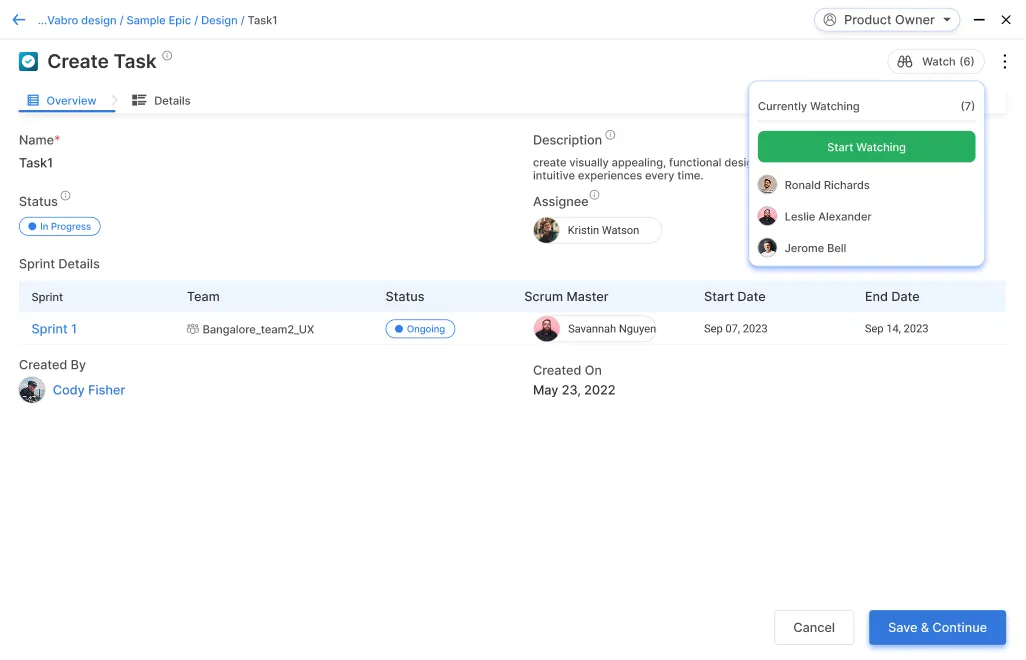Click the Create Task checkmark icon
The image size is (1026, 660).
(x=29, y=62)
